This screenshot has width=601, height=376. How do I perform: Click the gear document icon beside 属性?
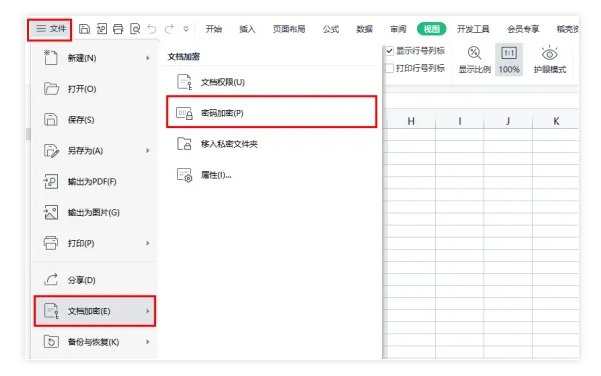[184, 175]
